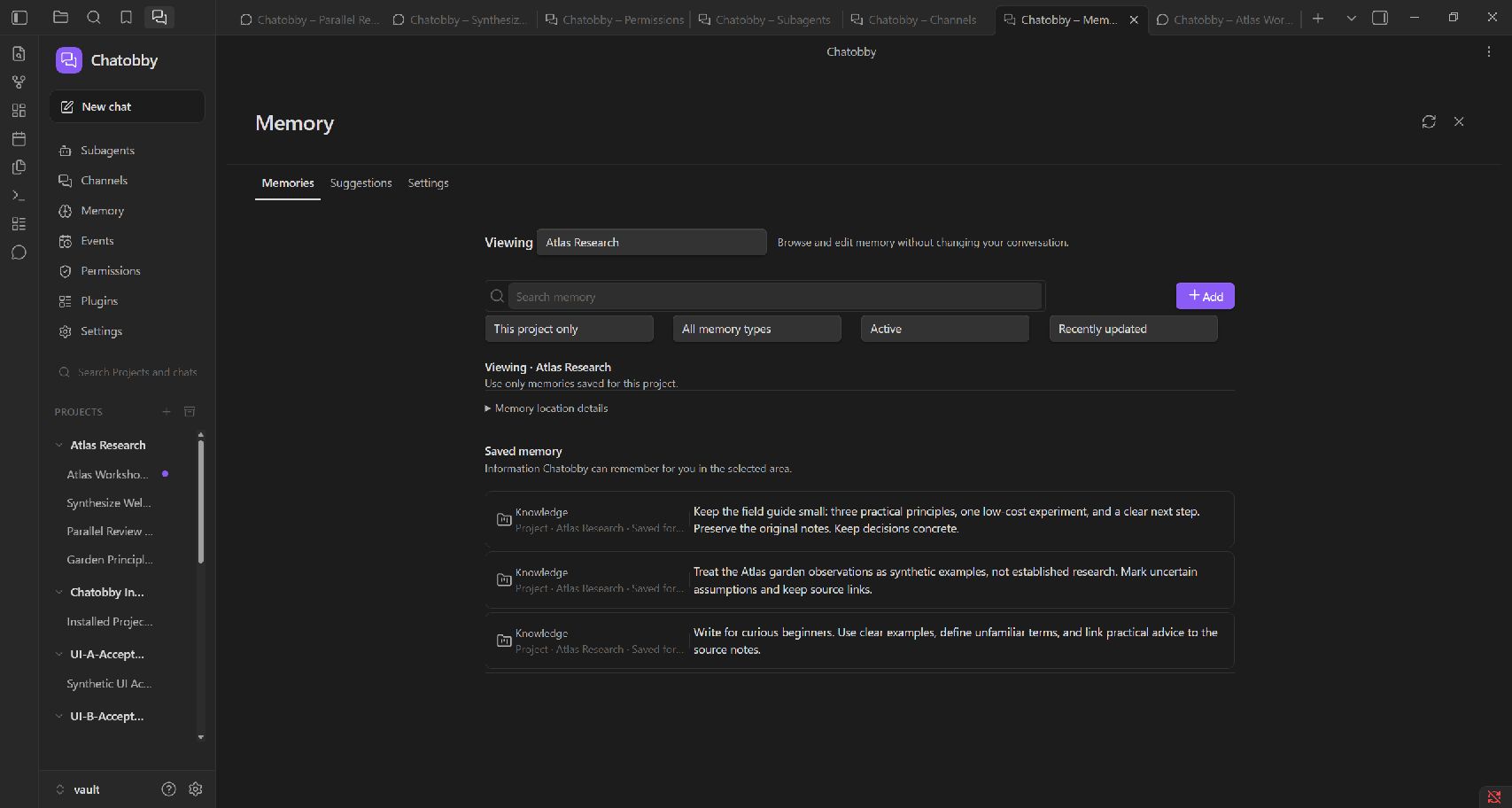
Task: Open the bookmarks icon in top bar
Action: pyautogui.click(x=126, y=18)
